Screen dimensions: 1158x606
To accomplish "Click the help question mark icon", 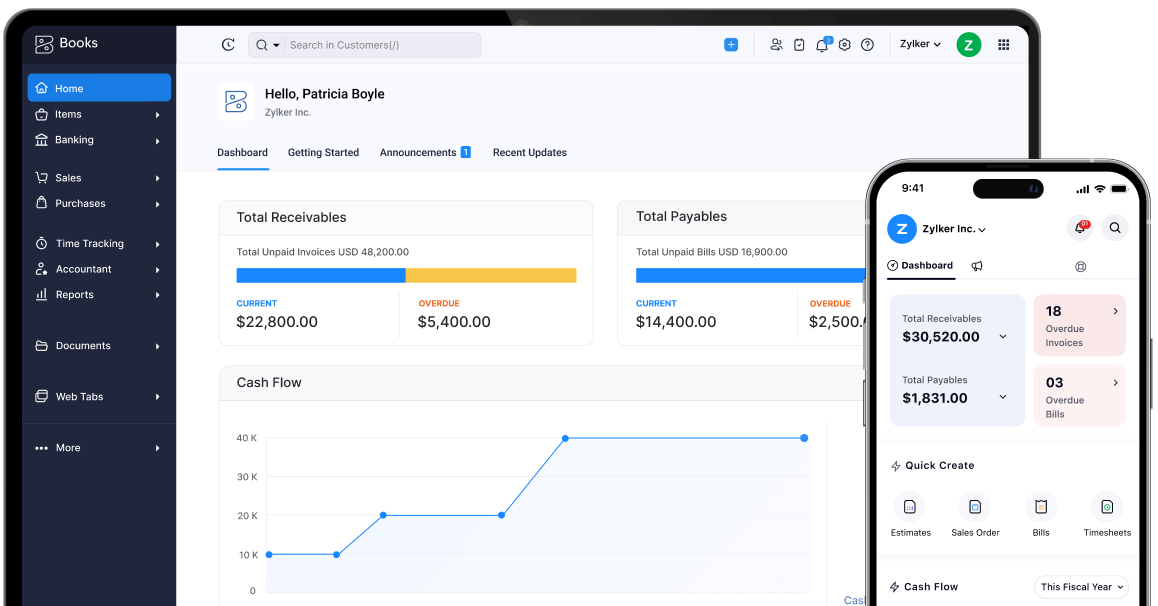I will point(867,44).
